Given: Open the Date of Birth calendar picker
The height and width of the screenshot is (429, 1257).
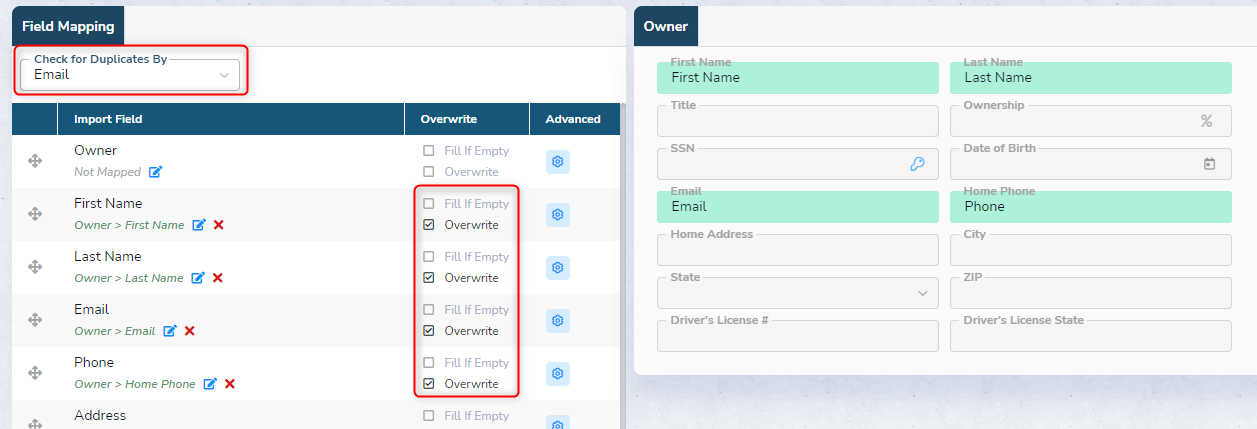Looking at the screenshot, I should [1209, 164].
